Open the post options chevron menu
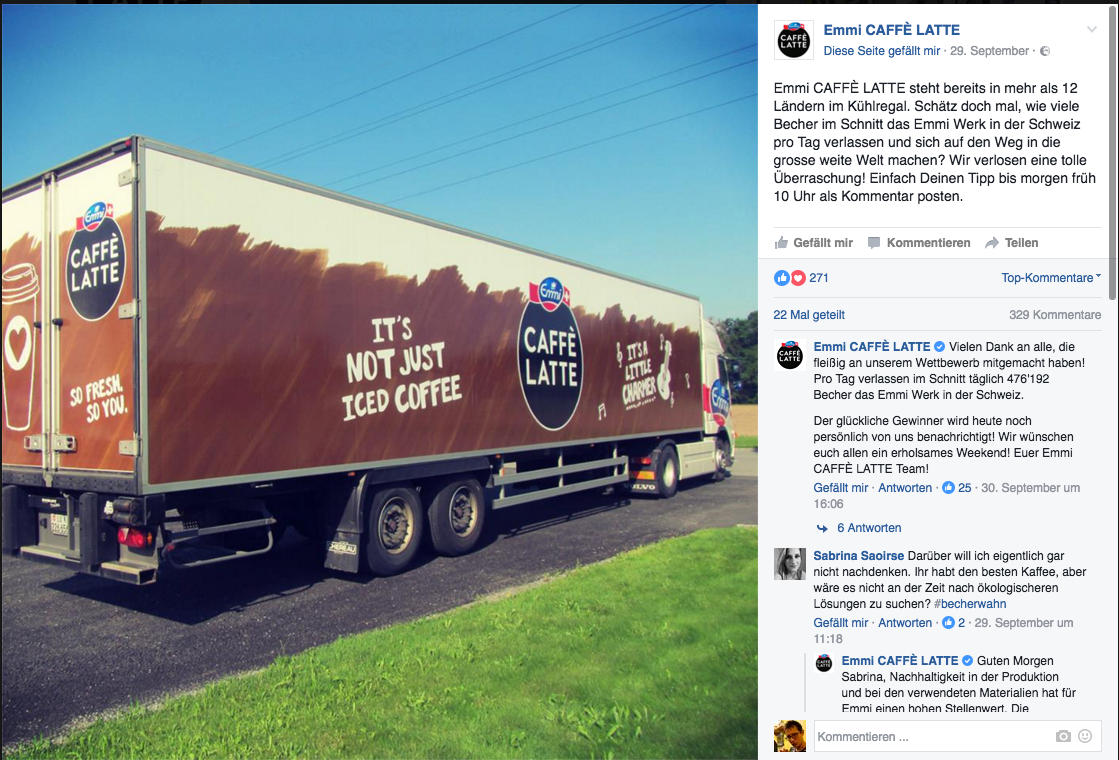The width and height of the screenshot is (1119, 760). pos(1091,29)
